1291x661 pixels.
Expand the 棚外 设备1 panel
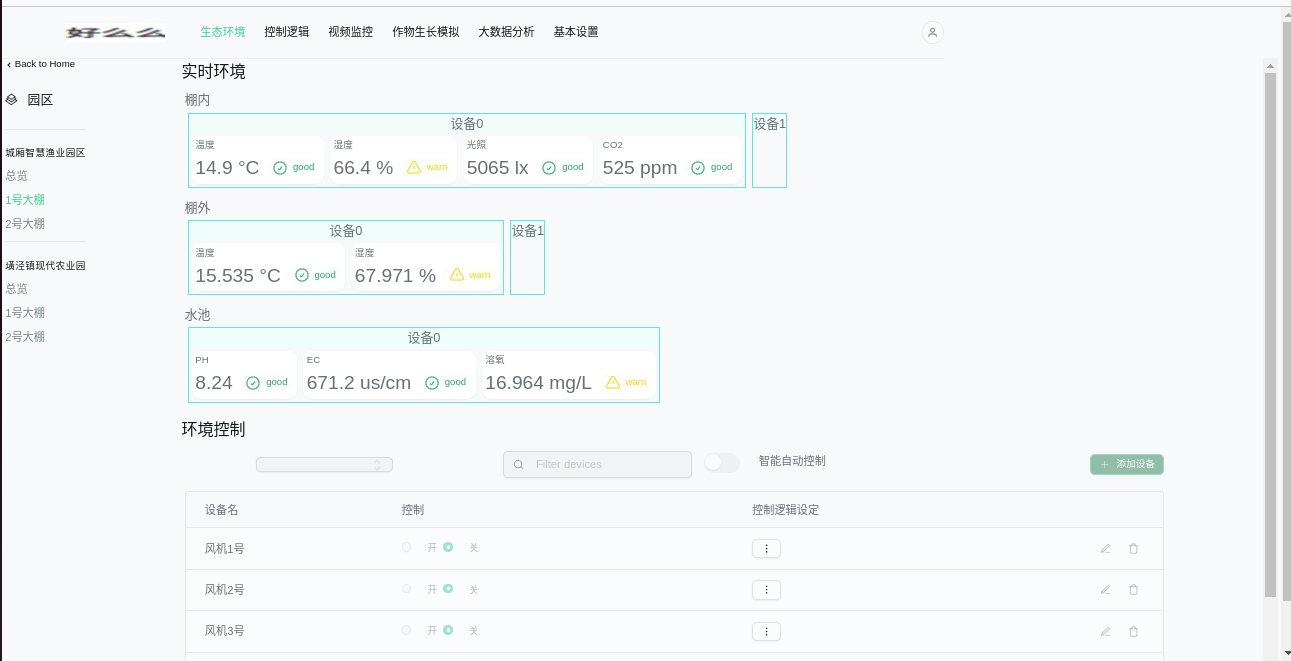coord(527,257)
